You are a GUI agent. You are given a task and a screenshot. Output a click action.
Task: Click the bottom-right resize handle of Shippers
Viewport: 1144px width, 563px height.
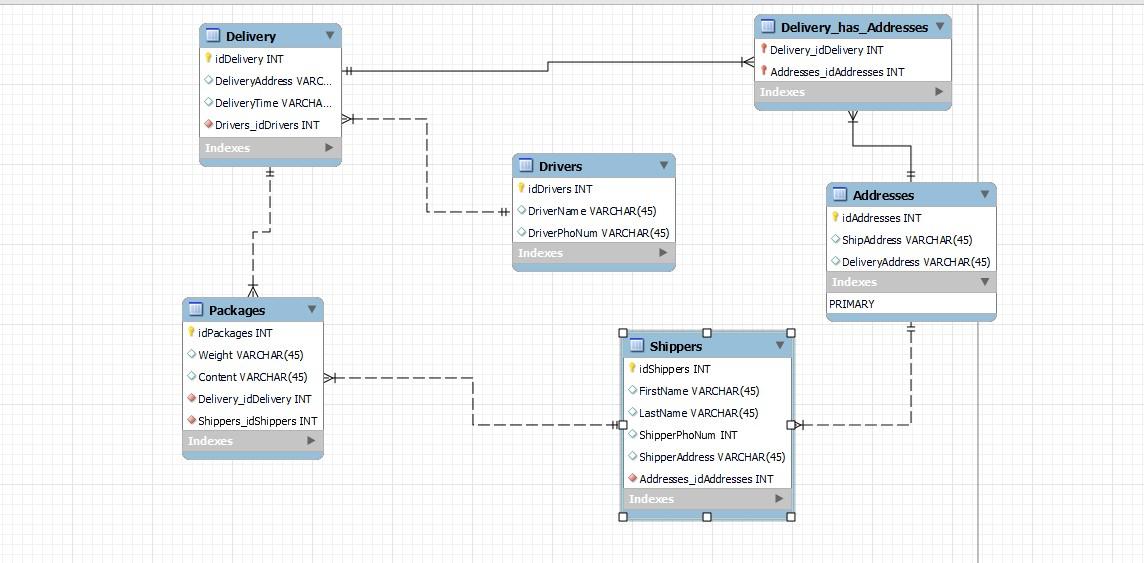pyautogui.click(x=791, y=517)
